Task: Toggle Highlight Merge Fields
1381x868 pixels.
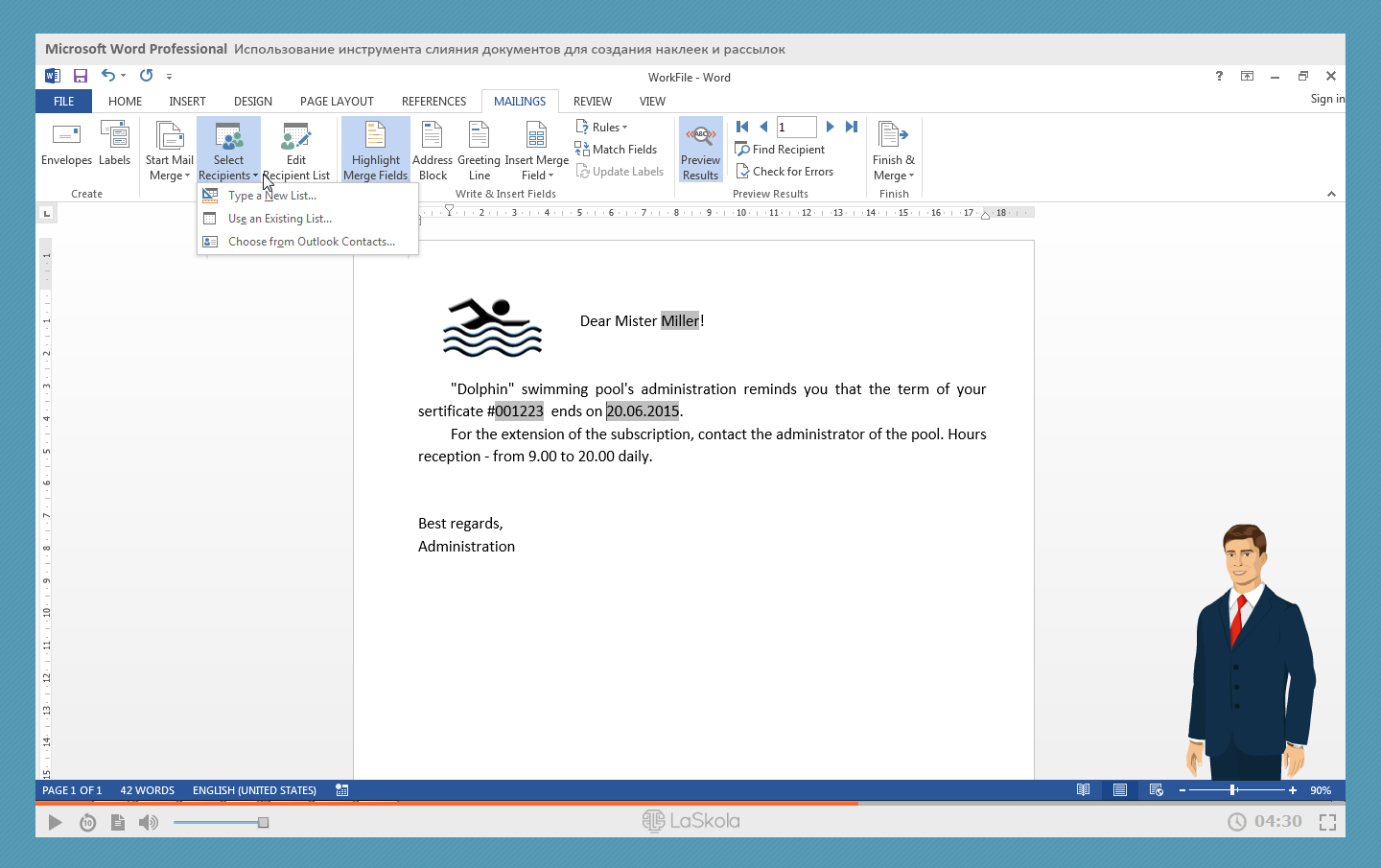Action: pyautogui.click(x=375, y=151)
